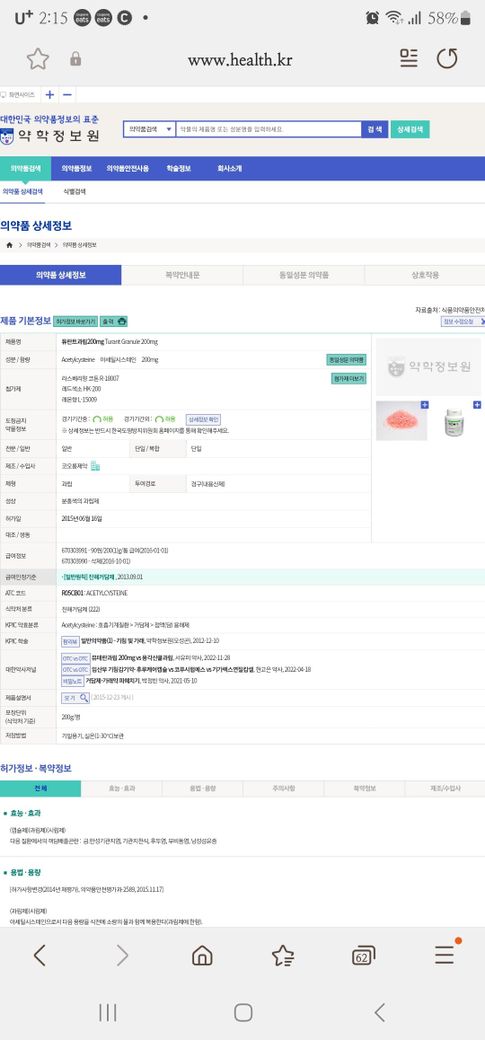Switch to the 상호작용 tab

coord(425,275)
